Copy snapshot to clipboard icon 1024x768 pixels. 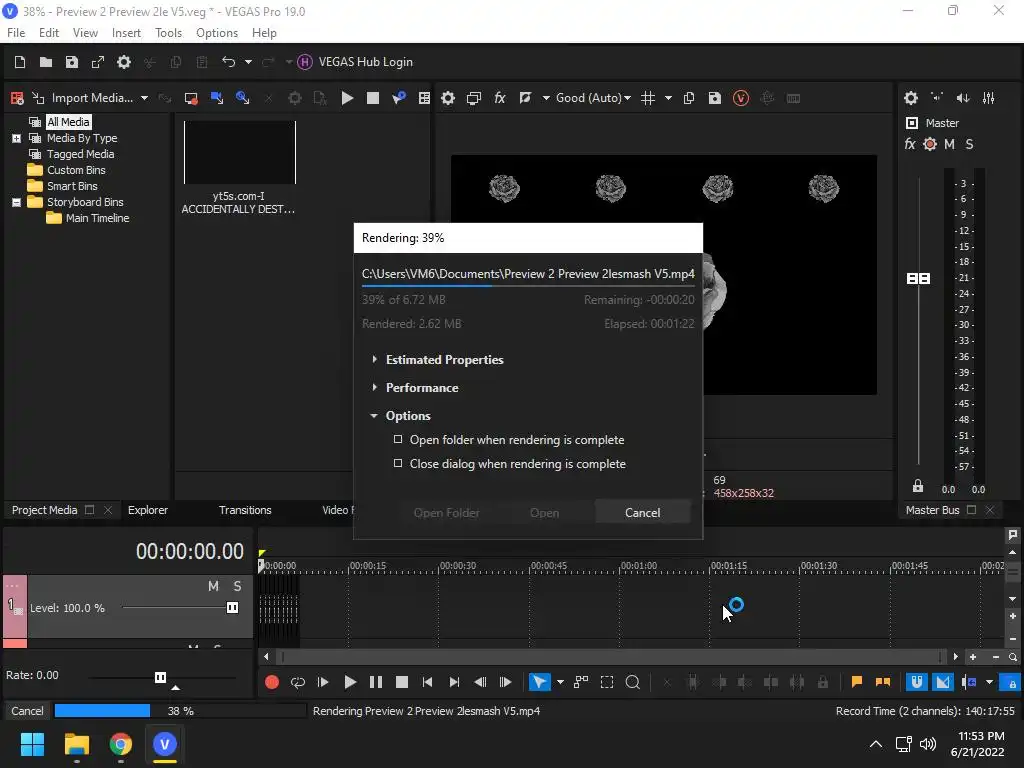click(x=689, y=98)
